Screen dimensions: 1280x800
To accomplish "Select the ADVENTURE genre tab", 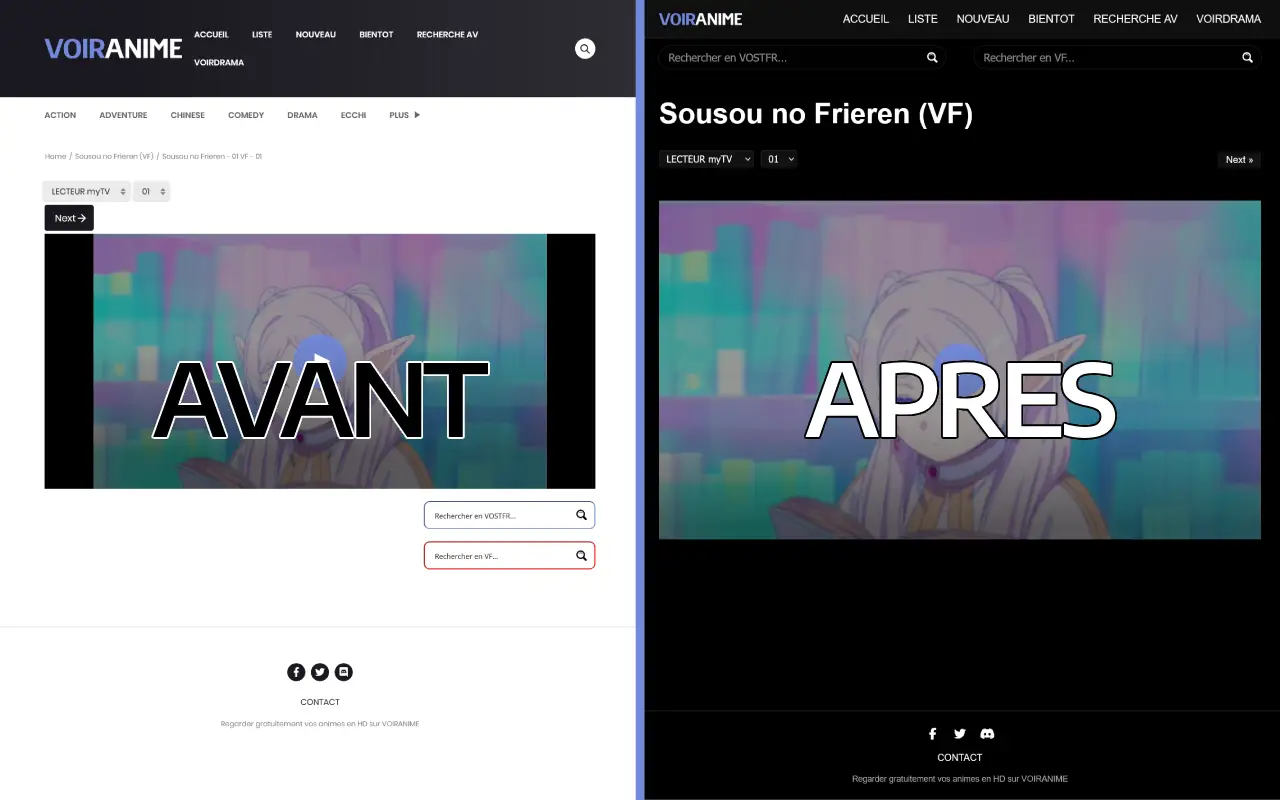I will click(123, 115).
